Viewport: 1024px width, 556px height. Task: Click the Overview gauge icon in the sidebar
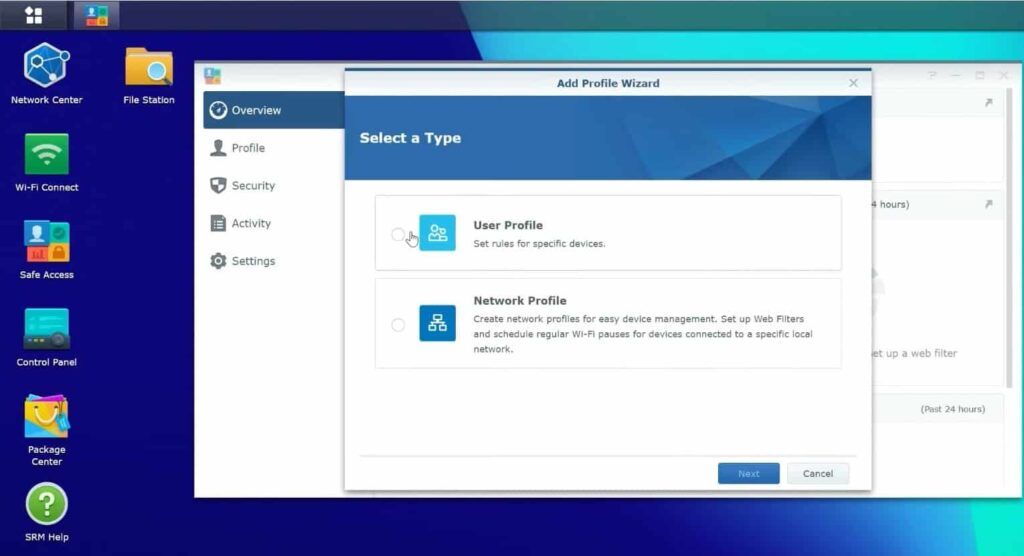(218, 110)
